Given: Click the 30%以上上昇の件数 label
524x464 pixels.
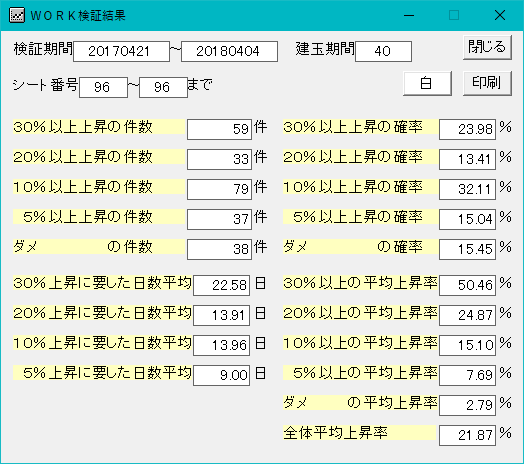Looking at the screenshot, I should (99, 127).
